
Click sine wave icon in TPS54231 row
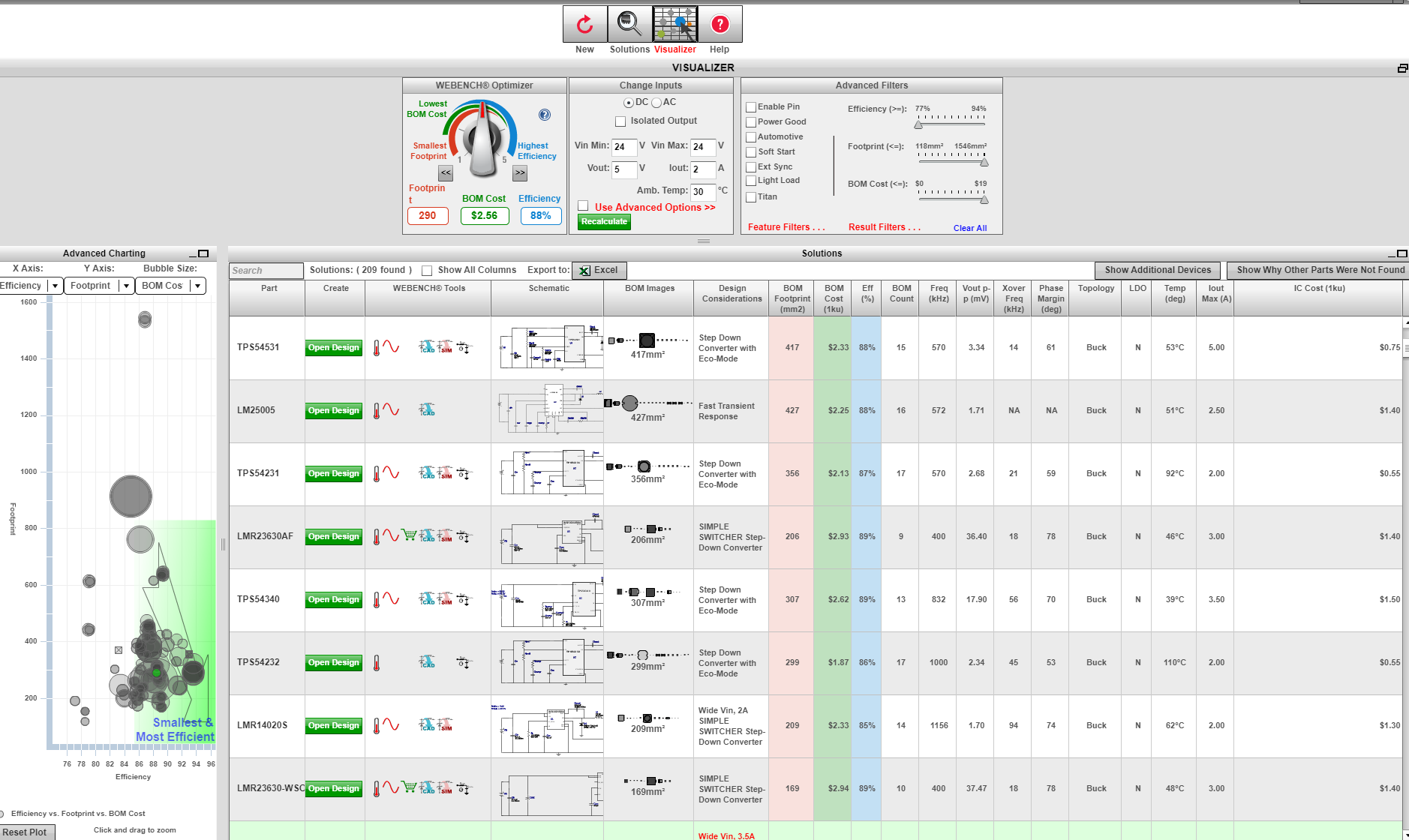(x=391, y=472)
